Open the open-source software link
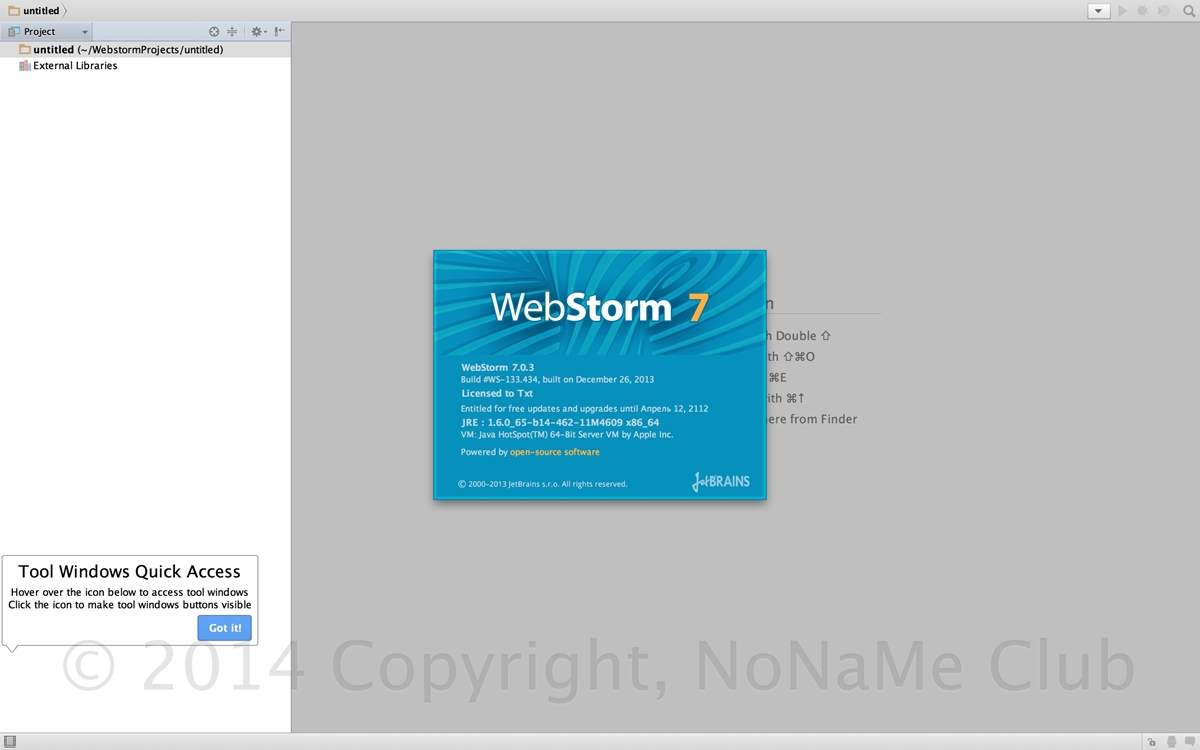1200x750 pixels. coord(555,452)
